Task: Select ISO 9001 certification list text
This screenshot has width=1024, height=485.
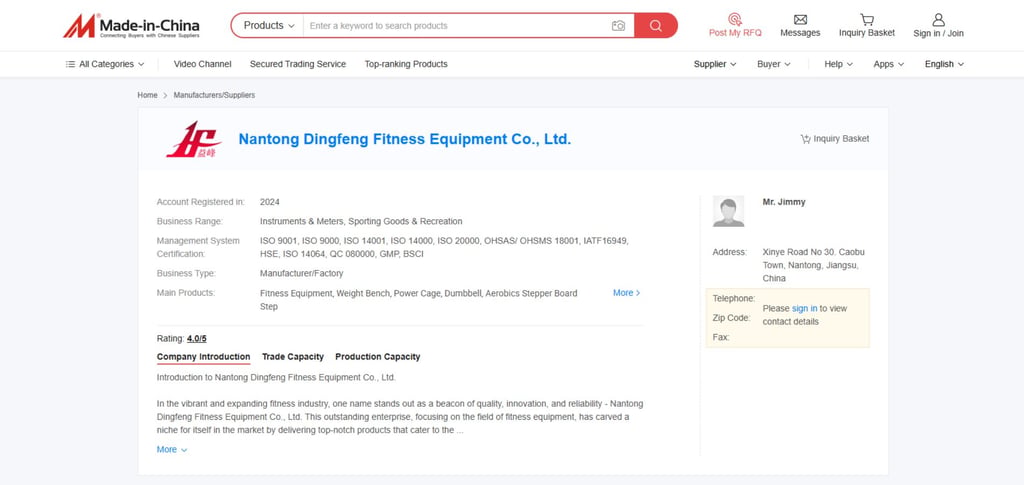Action: [444, 247]
